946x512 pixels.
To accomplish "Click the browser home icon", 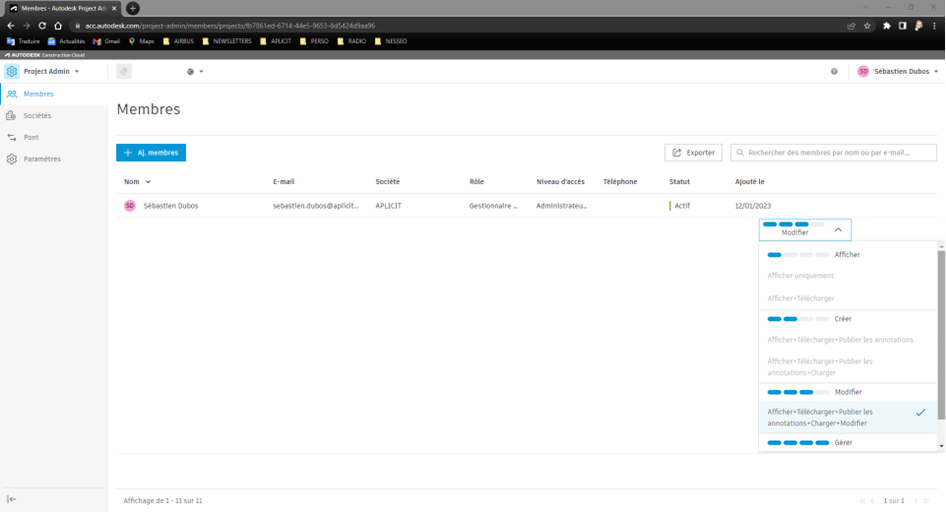I will (58, 26).
